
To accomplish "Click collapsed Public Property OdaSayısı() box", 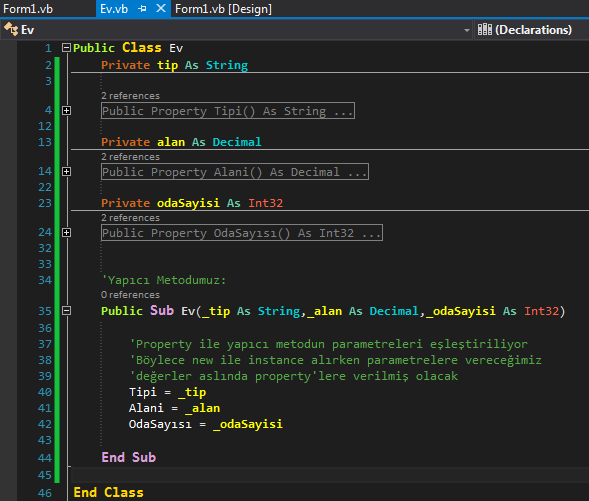I will click(242, 233).
